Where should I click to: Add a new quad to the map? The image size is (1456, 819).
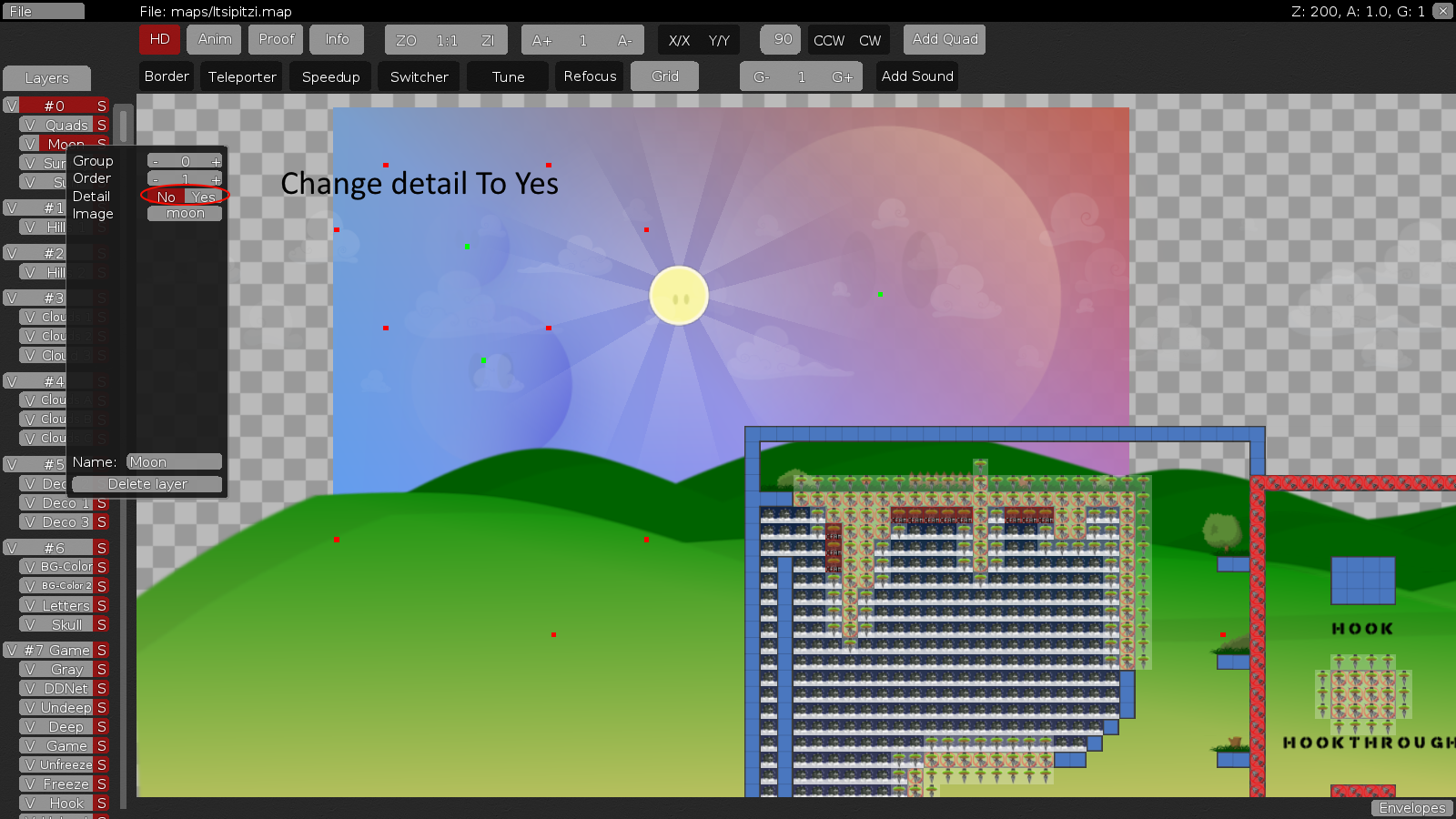[944, 39]
